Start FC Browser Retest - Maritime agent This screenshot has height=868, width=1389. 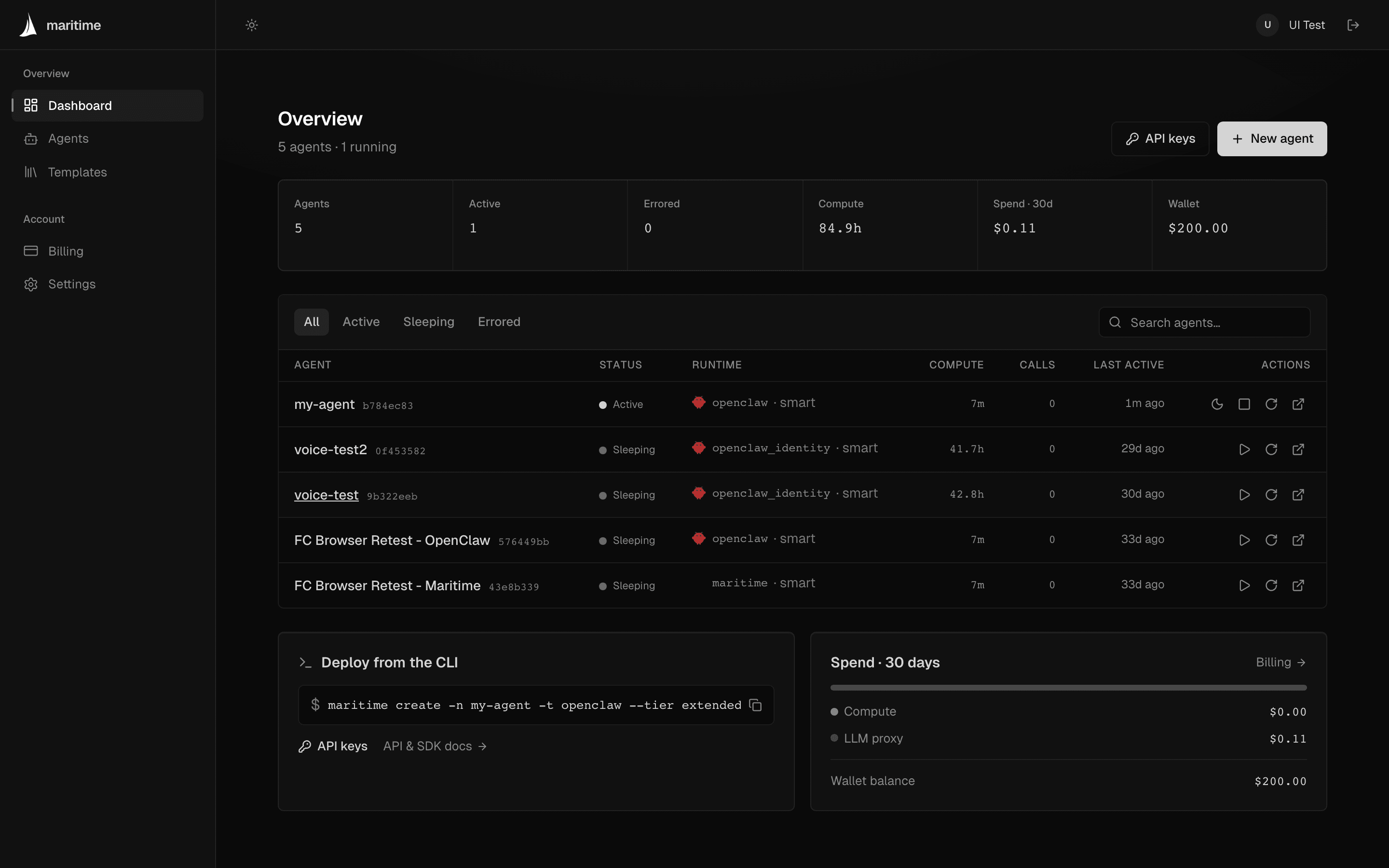pos(1244,585)
